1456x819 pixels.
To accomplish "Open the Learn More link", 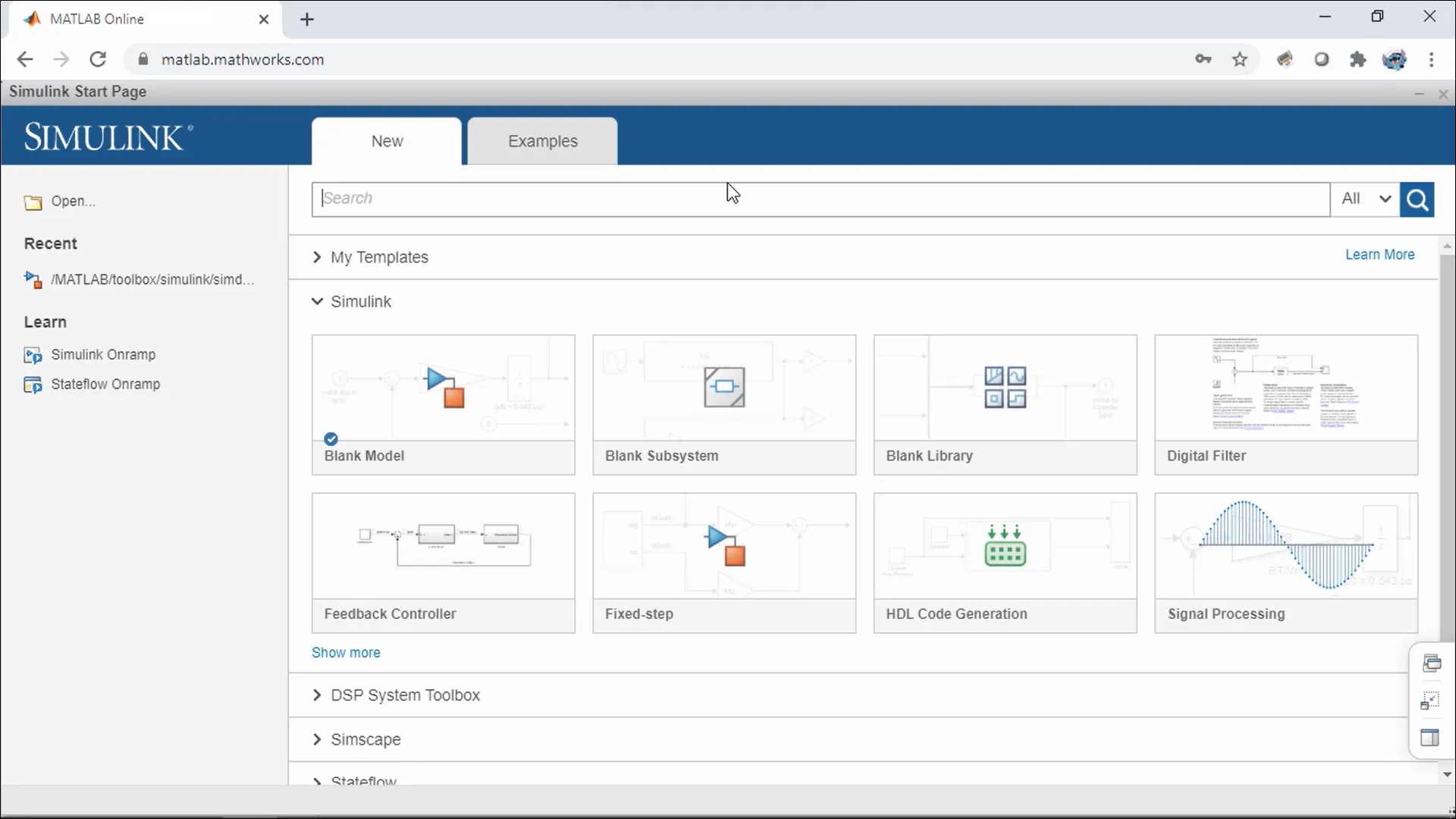I will click(x=1379, y=254).
